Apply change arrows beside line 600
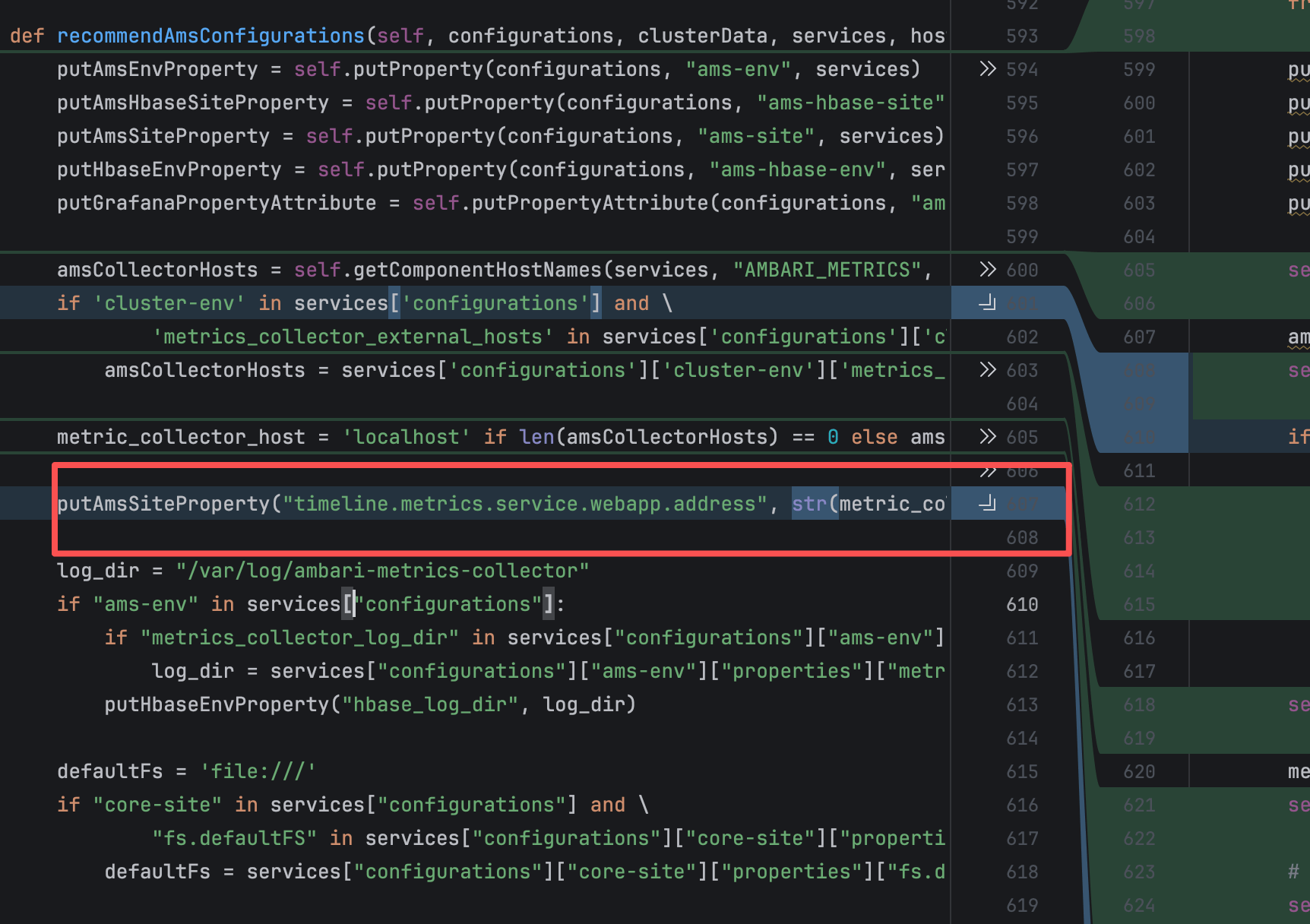 pos(987,270)
